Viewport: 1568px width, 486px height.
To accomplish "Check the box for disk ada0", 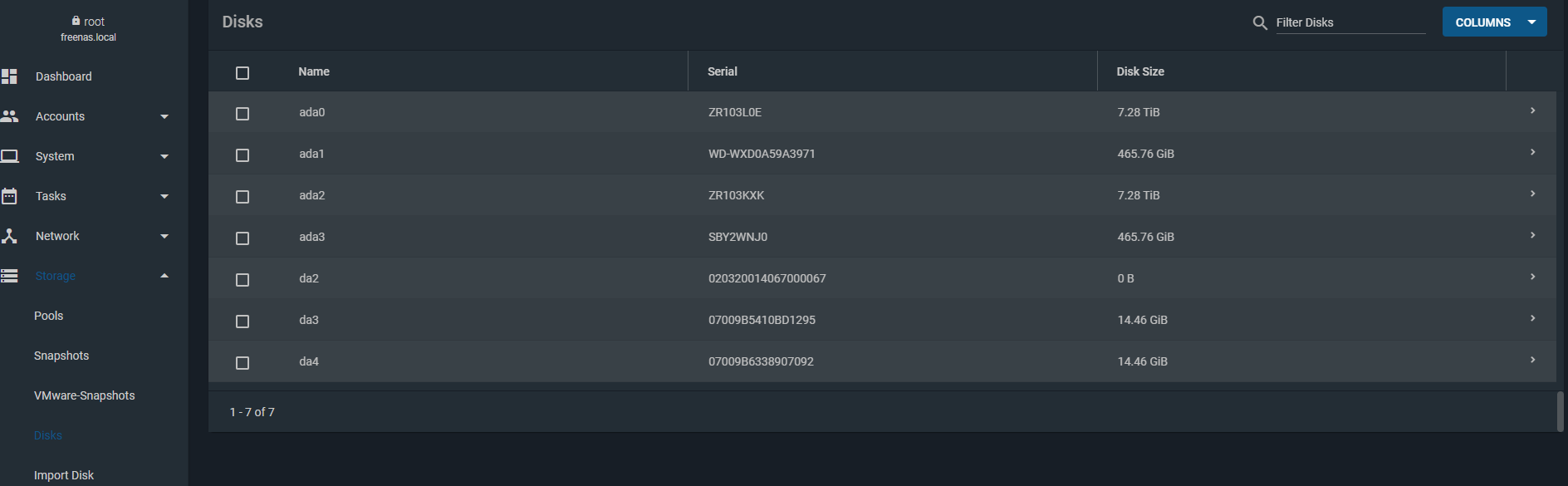I will click(x=243, y=114).
